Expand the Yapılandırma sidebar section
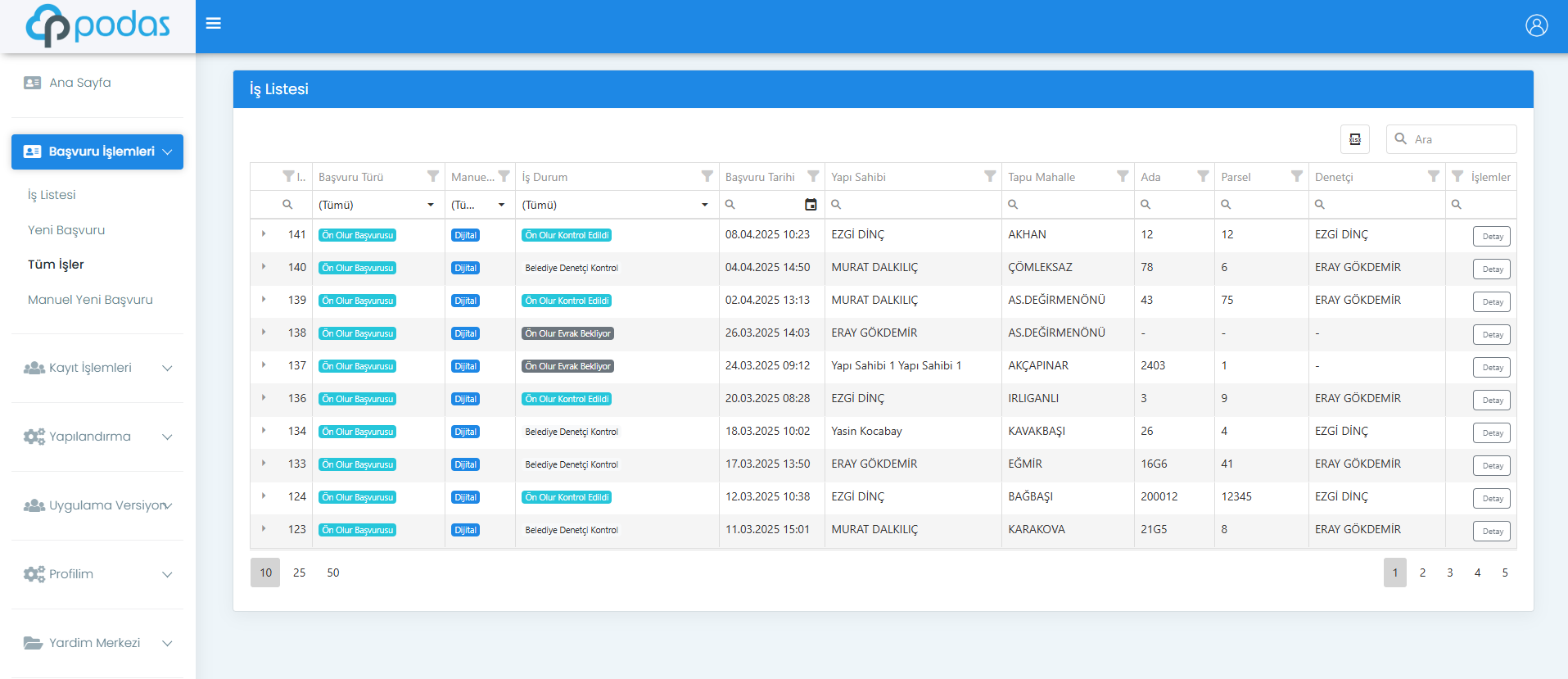The image size is (1568, 679). [x=98, y=437]
